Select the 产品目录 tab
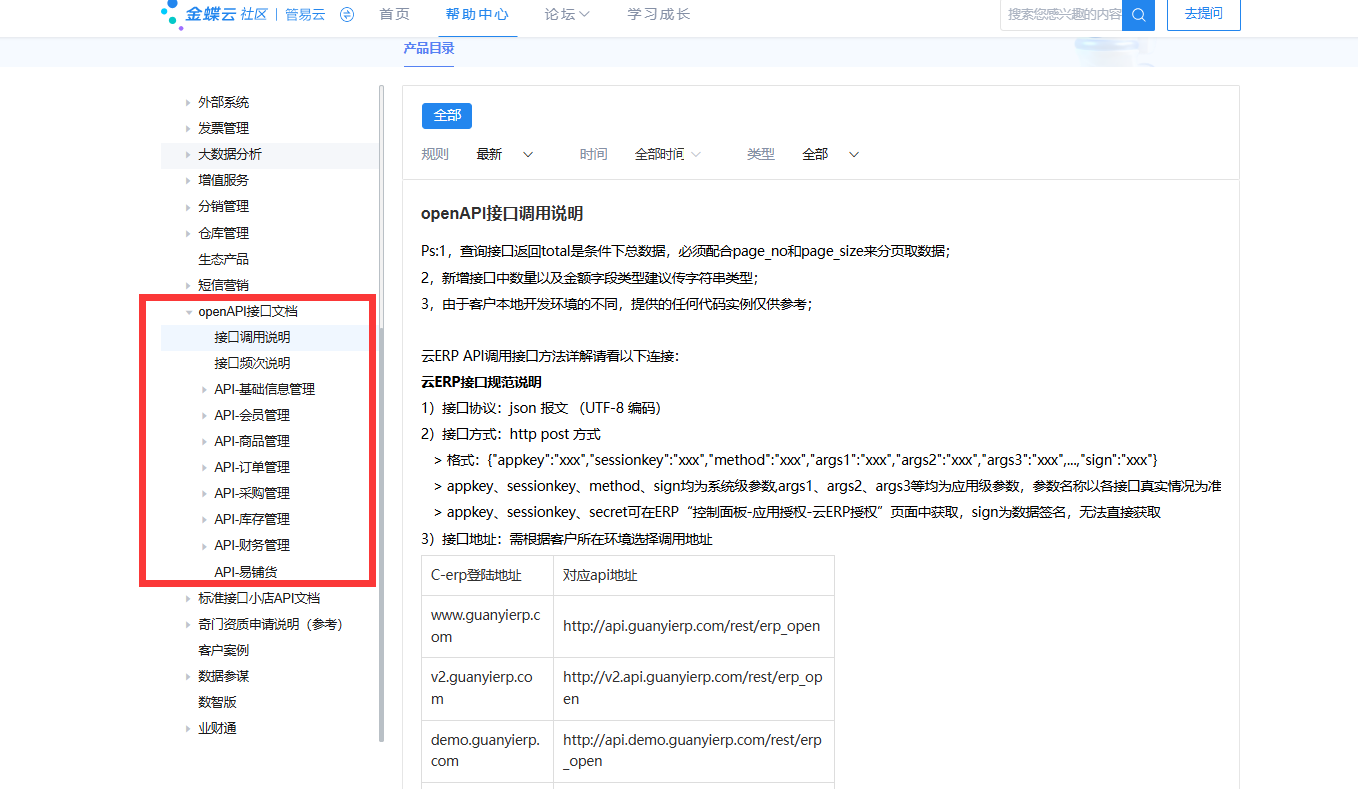1358x789 pixels. pos(429,48)
